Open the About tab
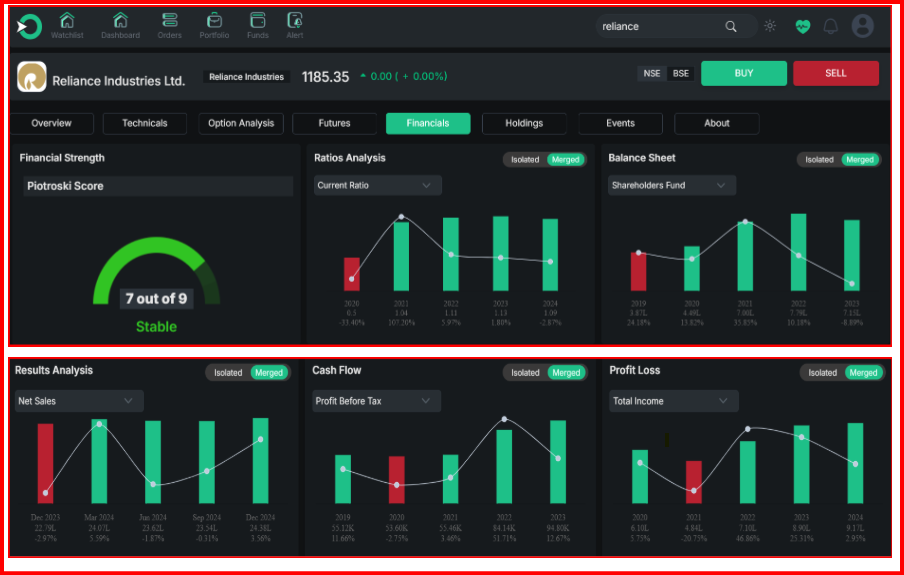Viewport: 904px width, 575px height. tap(717, 123)
